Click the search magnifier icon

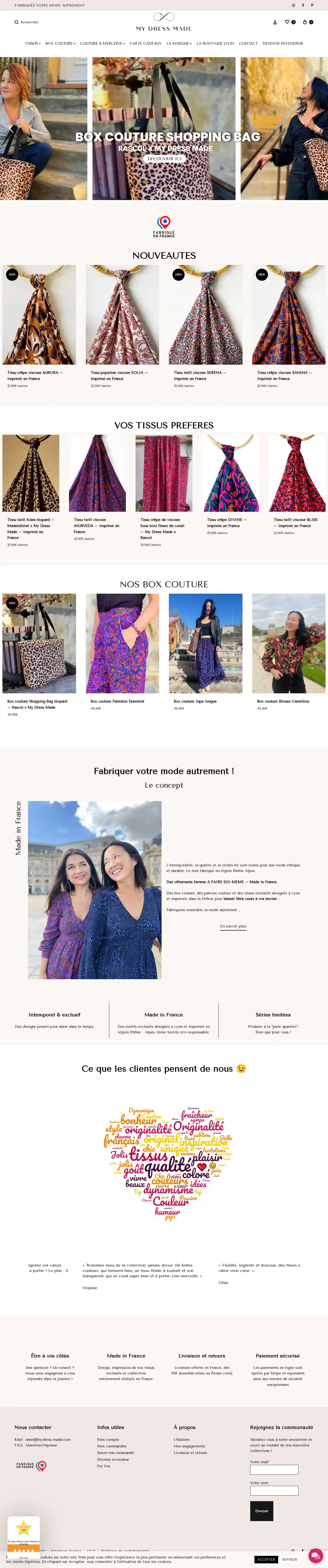17,22
